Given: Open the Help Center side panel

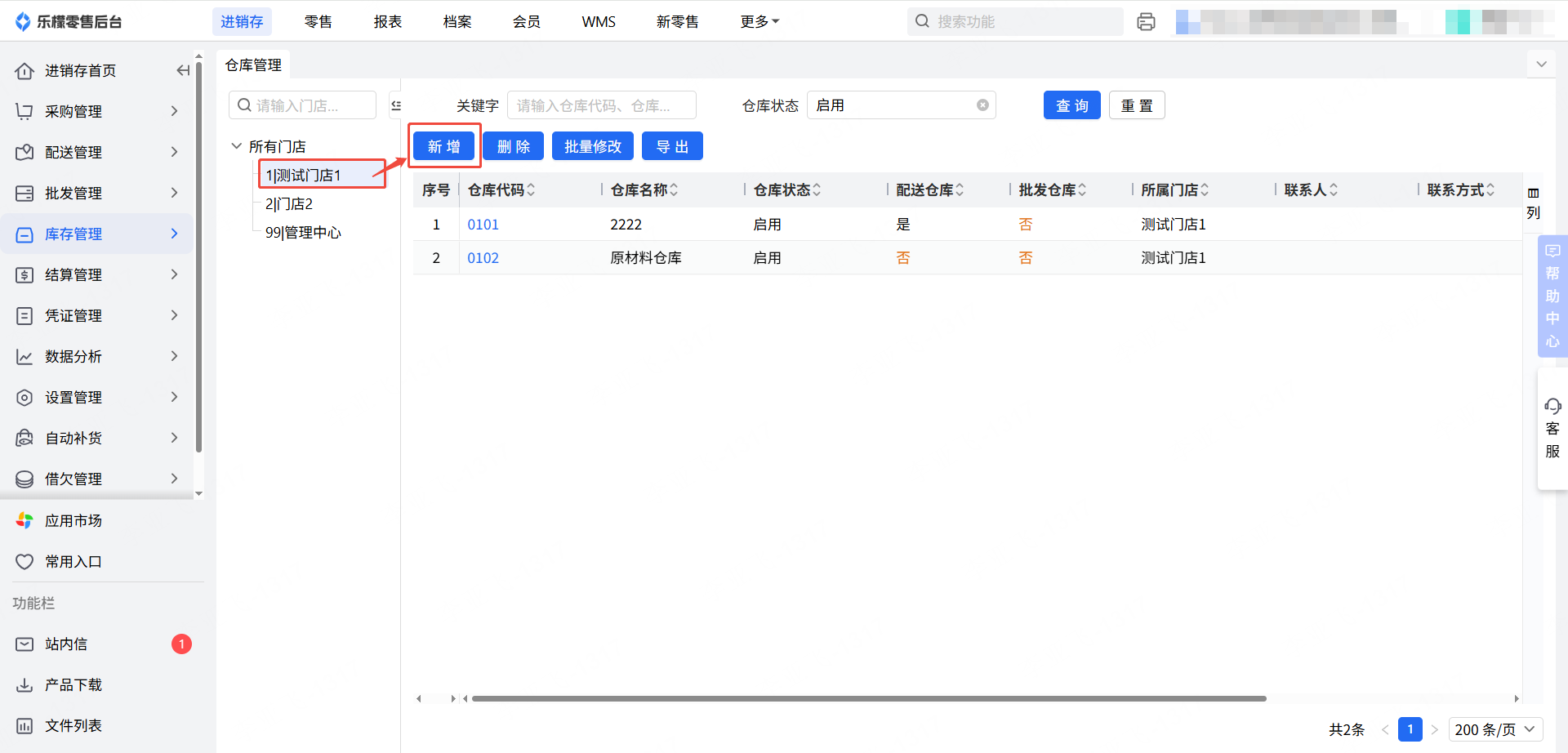Looking at the screenshot, I should [x=1552, y=296].
